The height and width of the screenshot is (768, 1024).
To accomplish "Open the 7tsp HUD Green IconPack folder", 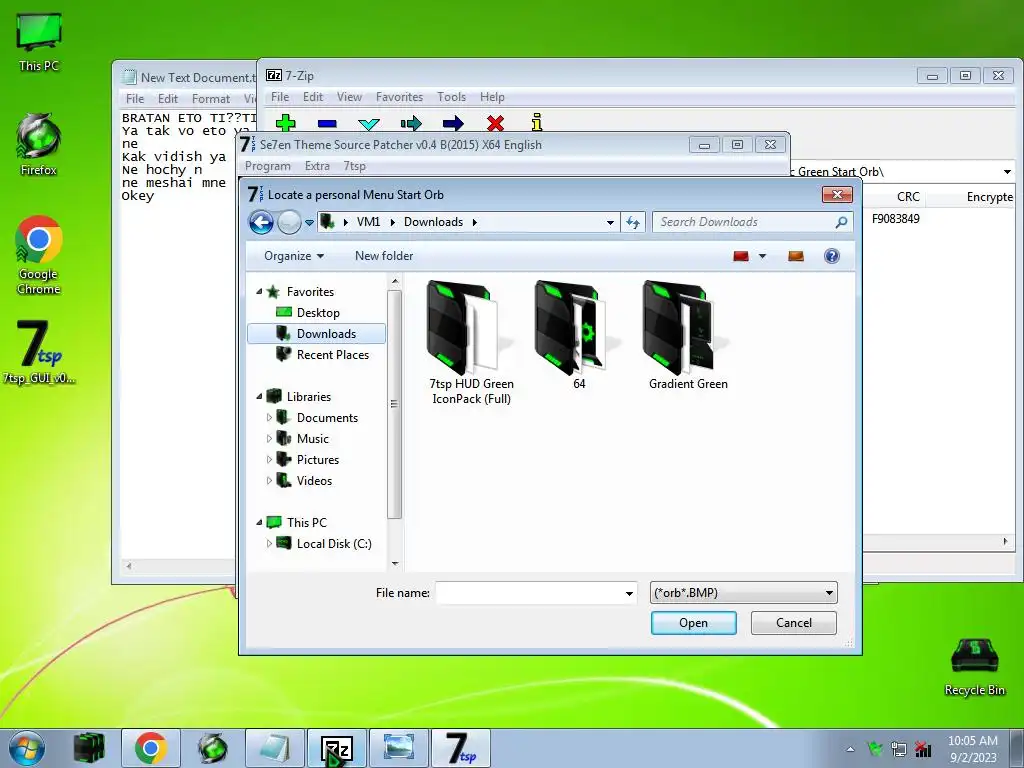I will (x=471, y=342).
